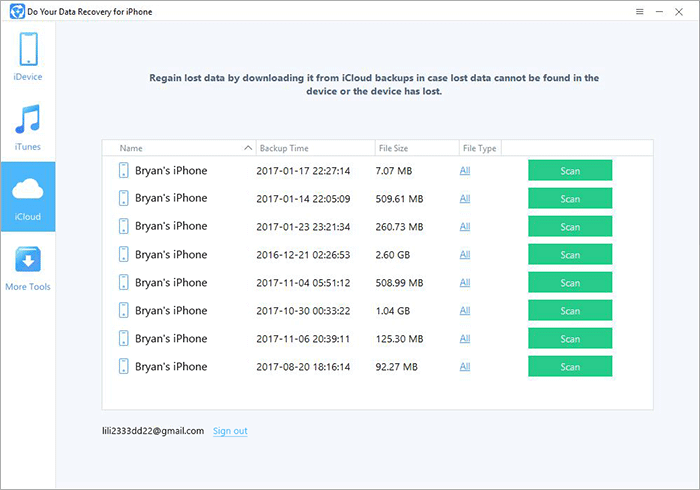Viewport: 700px width, 490px height.
Task: Open All file types for 7.07 MB backup
Action: 465,170
